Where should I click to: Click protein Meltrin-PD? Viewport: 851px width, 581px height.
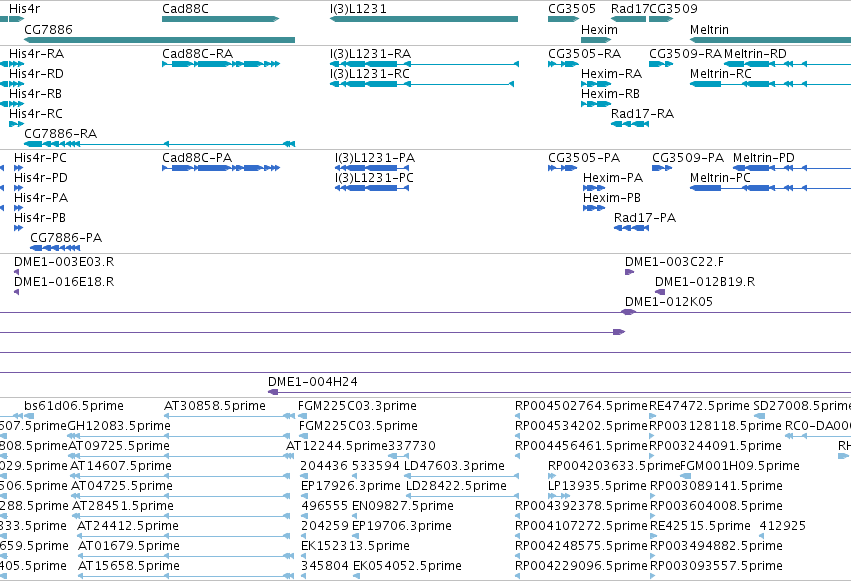(764, 158)
